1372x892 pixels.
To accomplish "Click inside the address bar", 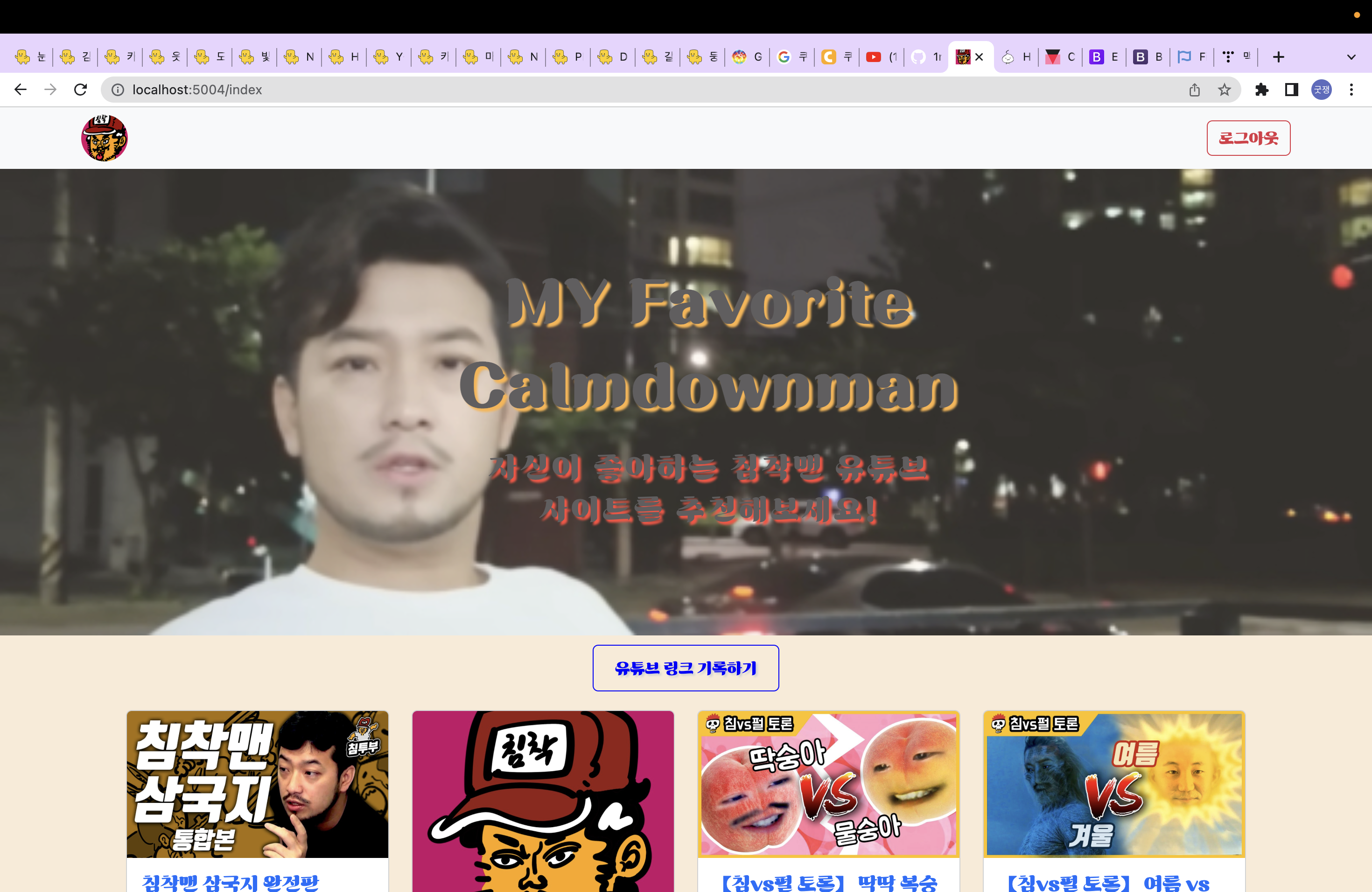I will click(x=404, y=89).
